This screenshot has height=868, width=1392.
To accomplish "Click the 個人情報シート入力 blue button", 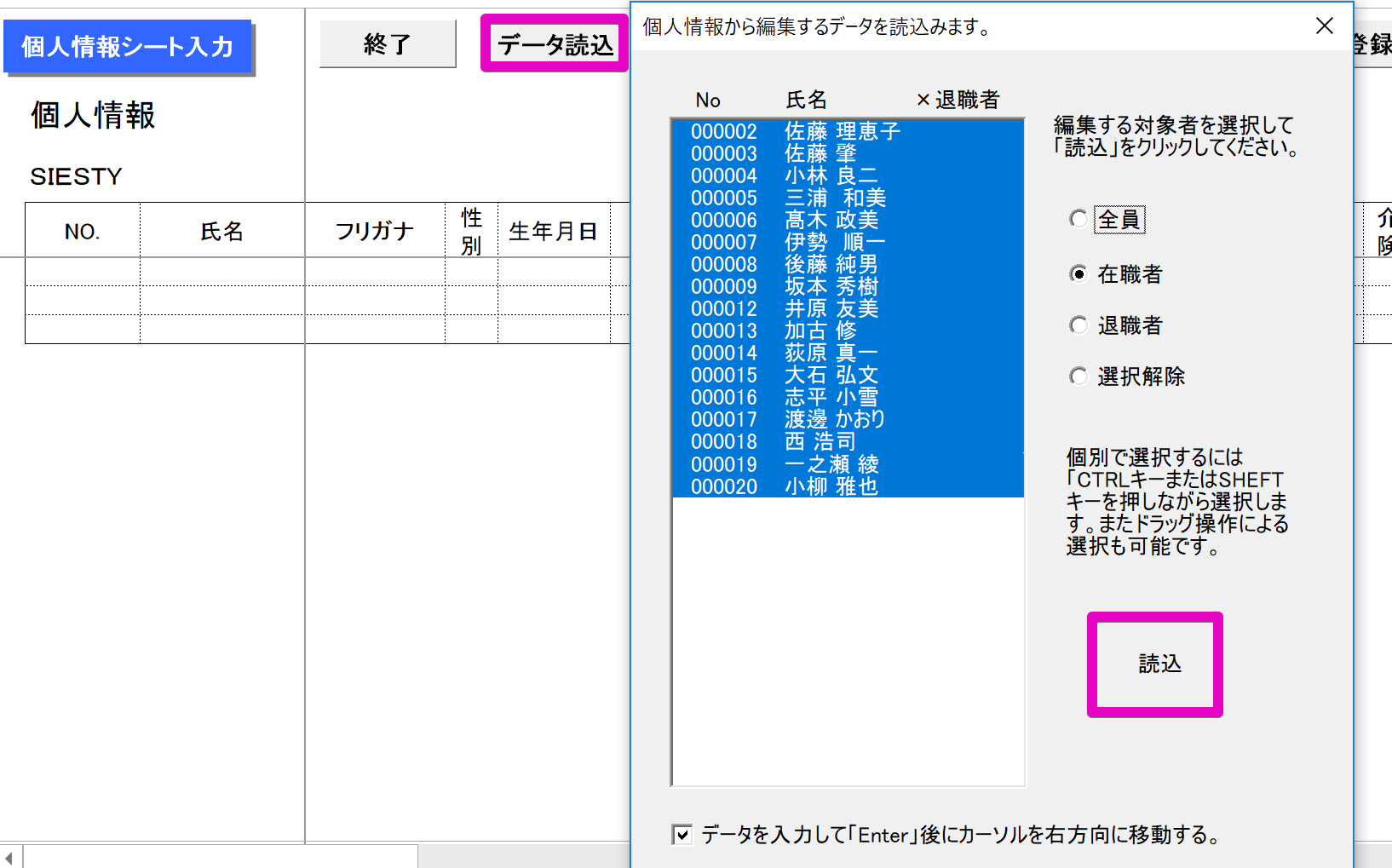I will point(128,46).
